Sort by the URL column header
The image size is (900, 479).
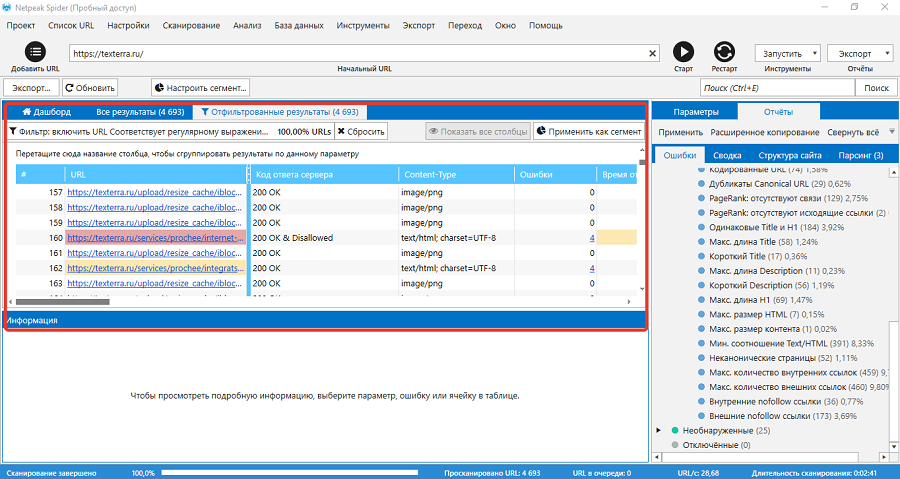[155, 174]
